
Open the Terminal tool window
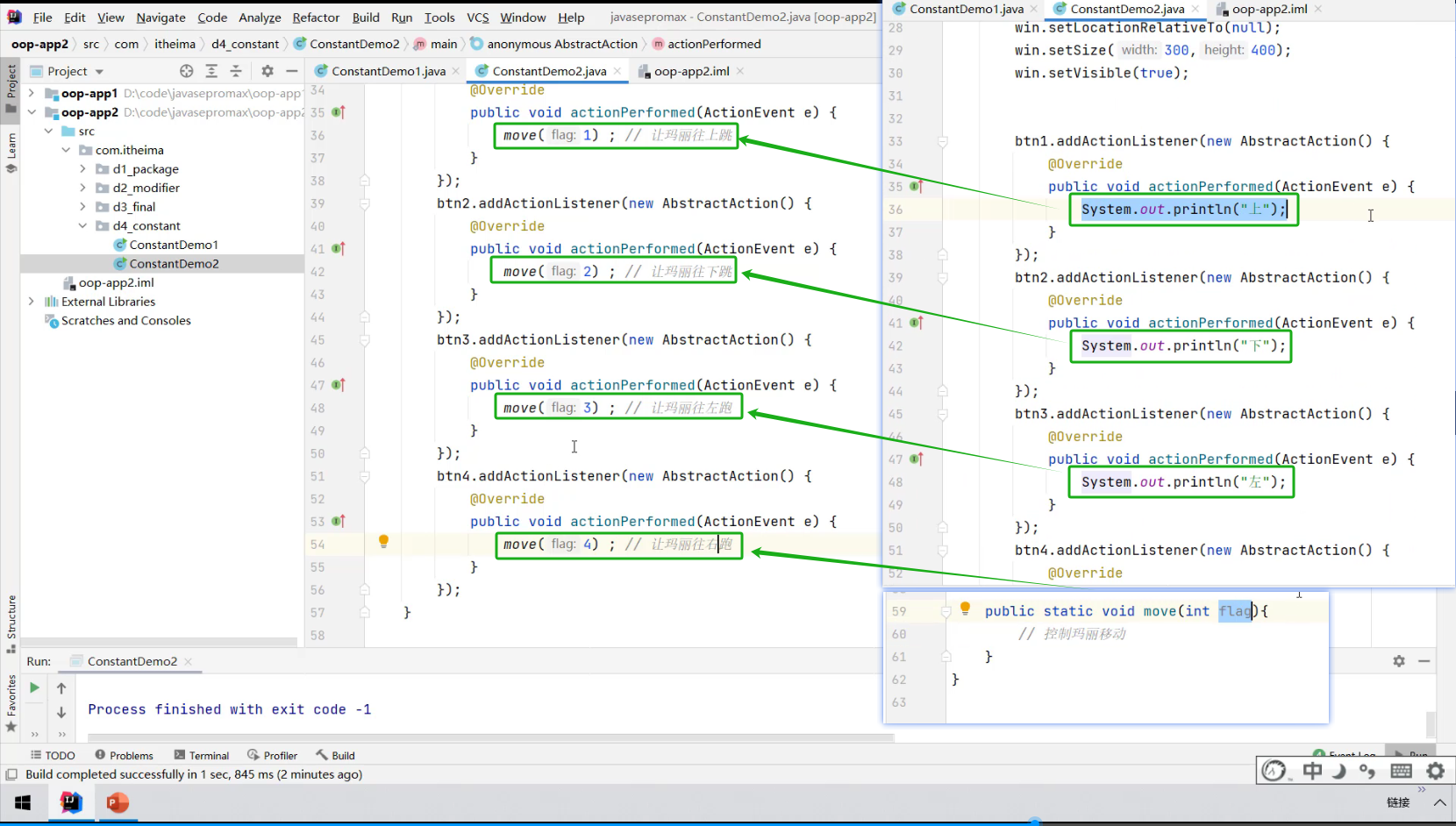point(202,755)
